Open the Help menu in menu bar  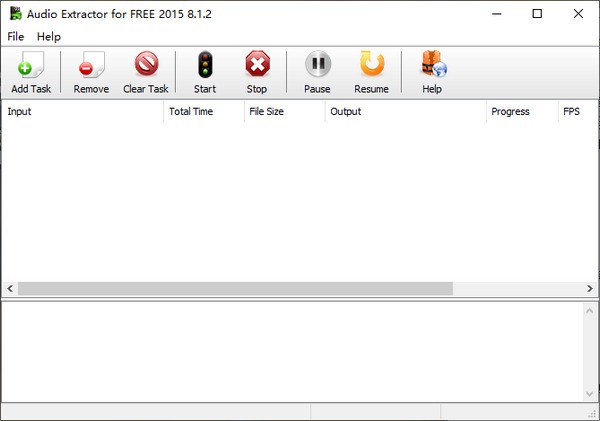click(49, 36)
